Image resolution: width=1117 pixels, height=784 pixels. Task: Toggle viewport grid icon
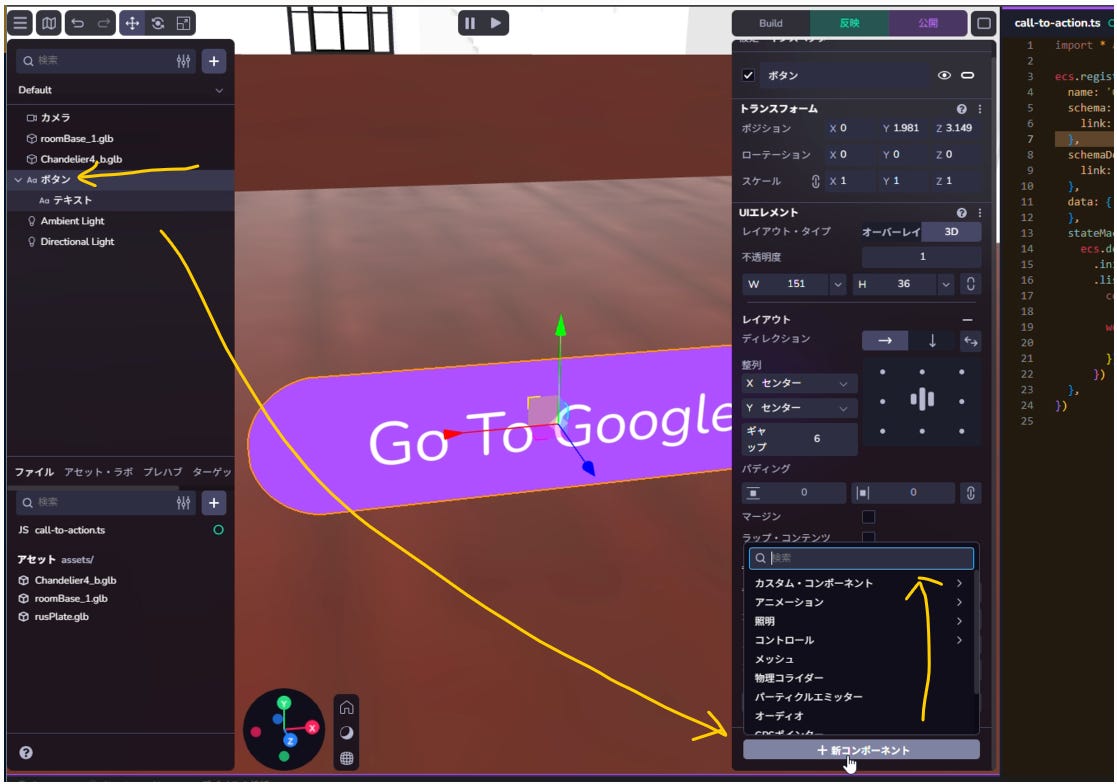347,758
